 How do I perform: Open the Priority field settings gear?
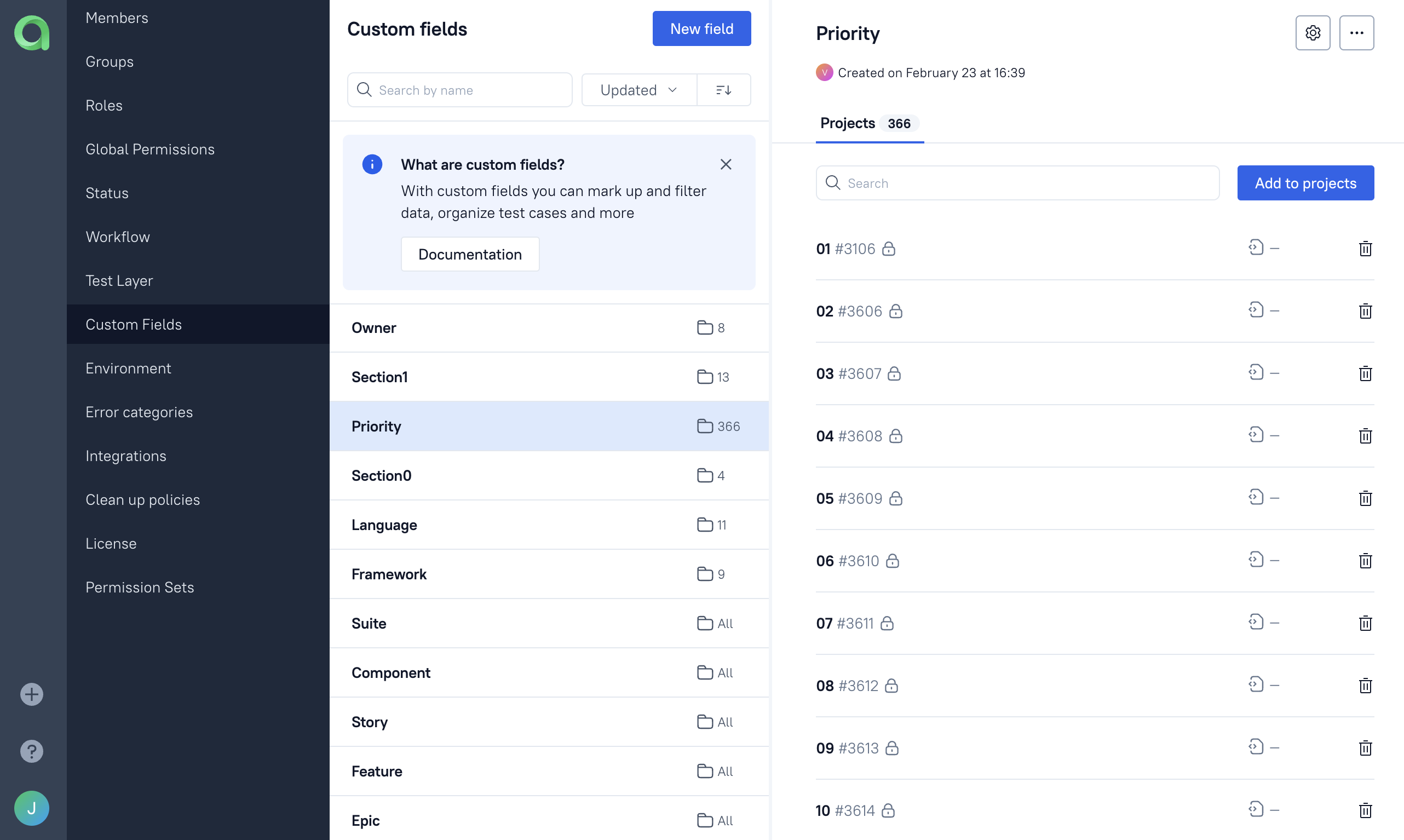point(1313,33)
